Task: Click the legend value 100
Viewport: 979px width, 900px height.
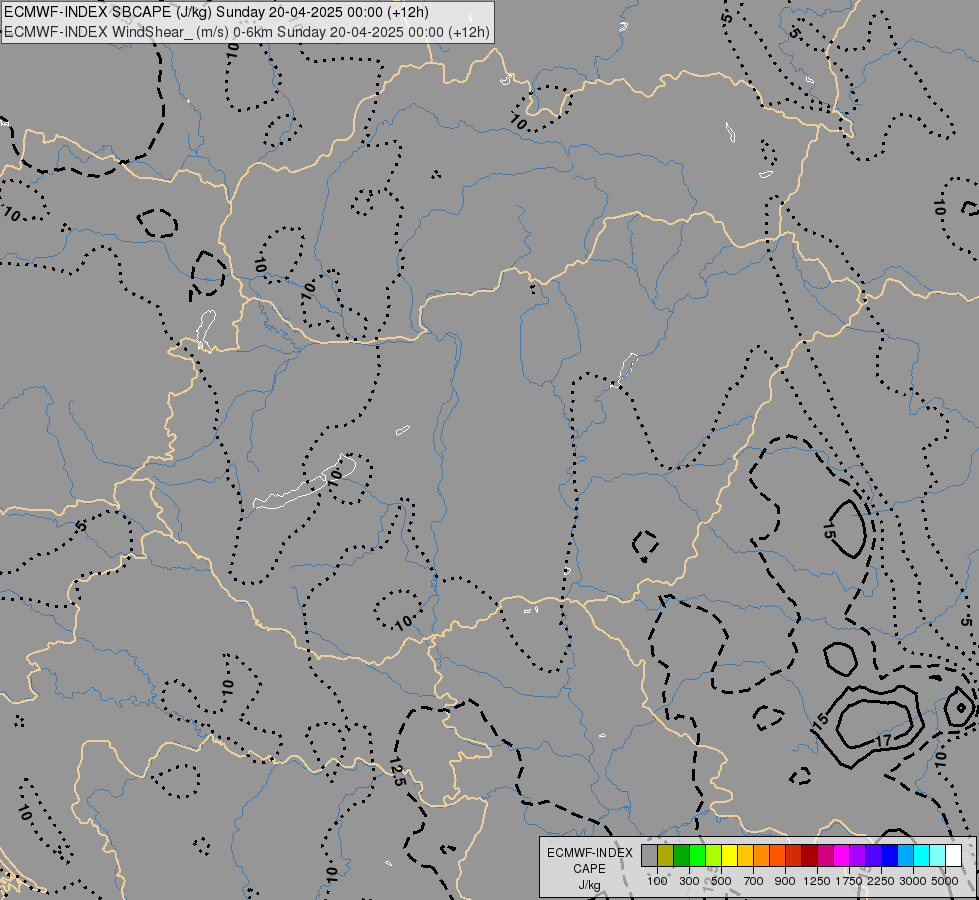Action: [657, 881]
